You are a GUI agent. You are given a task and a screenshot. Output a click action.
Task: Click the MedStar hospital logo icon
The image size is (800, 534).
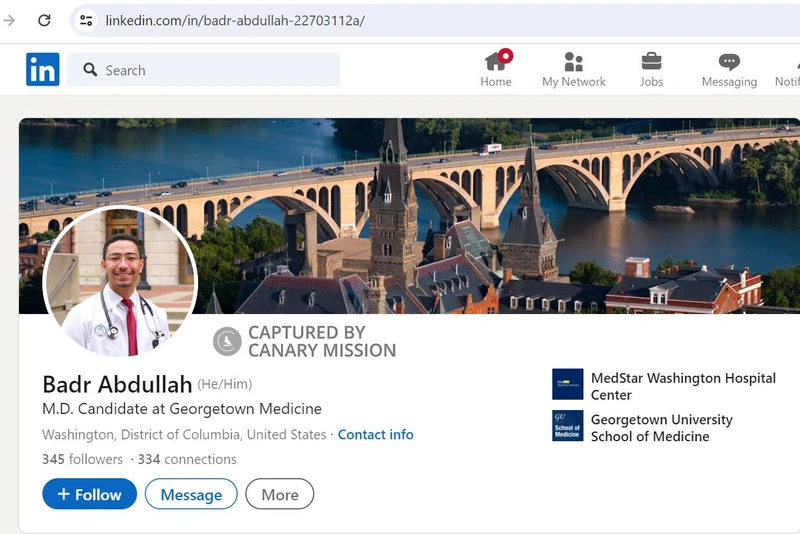click(x=567, y=384)
